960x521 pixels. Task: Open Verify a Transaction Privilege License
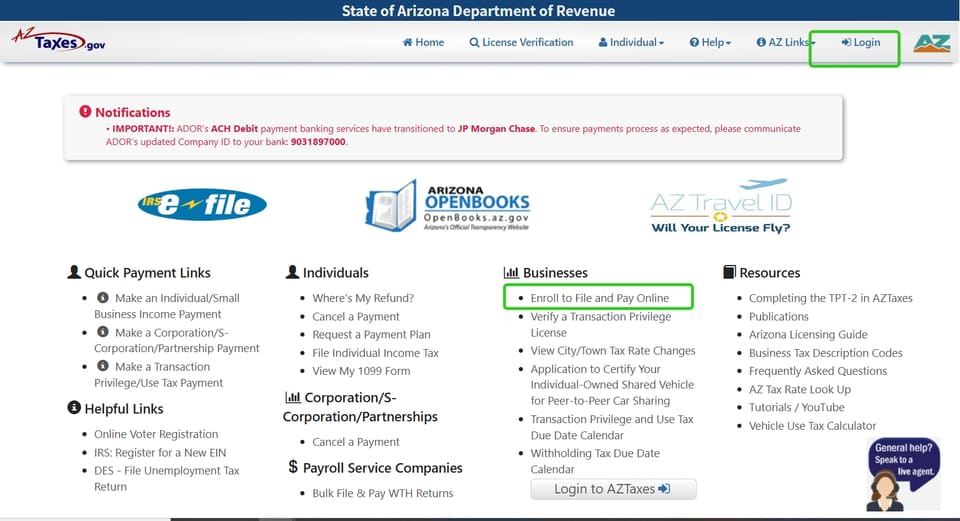pyautogui.click(x=601, y=324)
